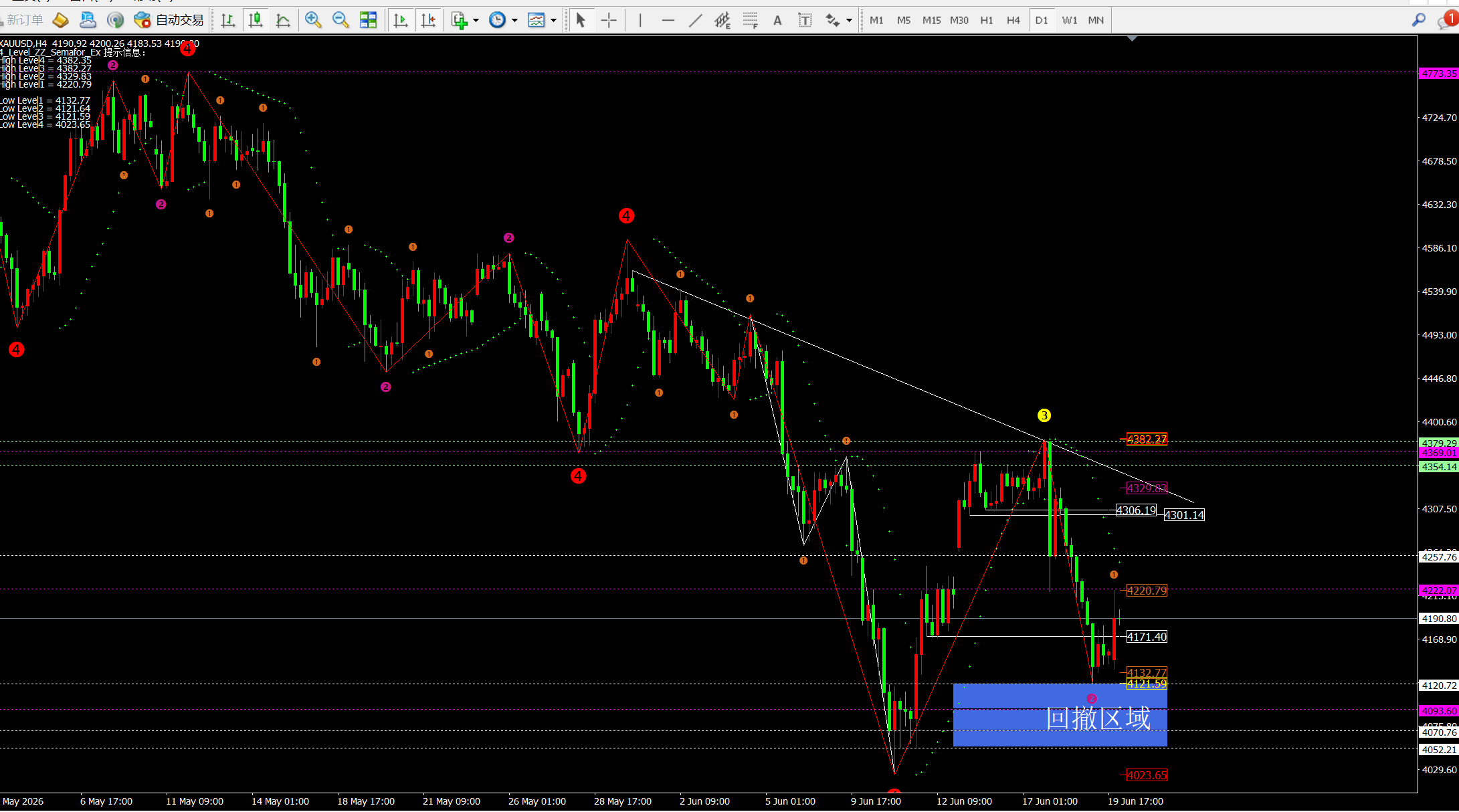This screenshot has height=812, width=1459.
Task: Click the 4382.27 red price label
Action: click(1147, 439)
